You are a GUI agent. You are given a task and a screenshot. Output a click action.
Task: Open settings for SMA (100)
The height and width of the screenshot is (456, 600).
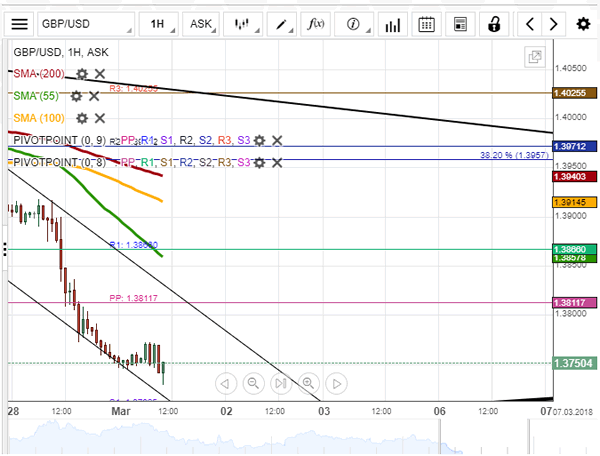point(82,118)
